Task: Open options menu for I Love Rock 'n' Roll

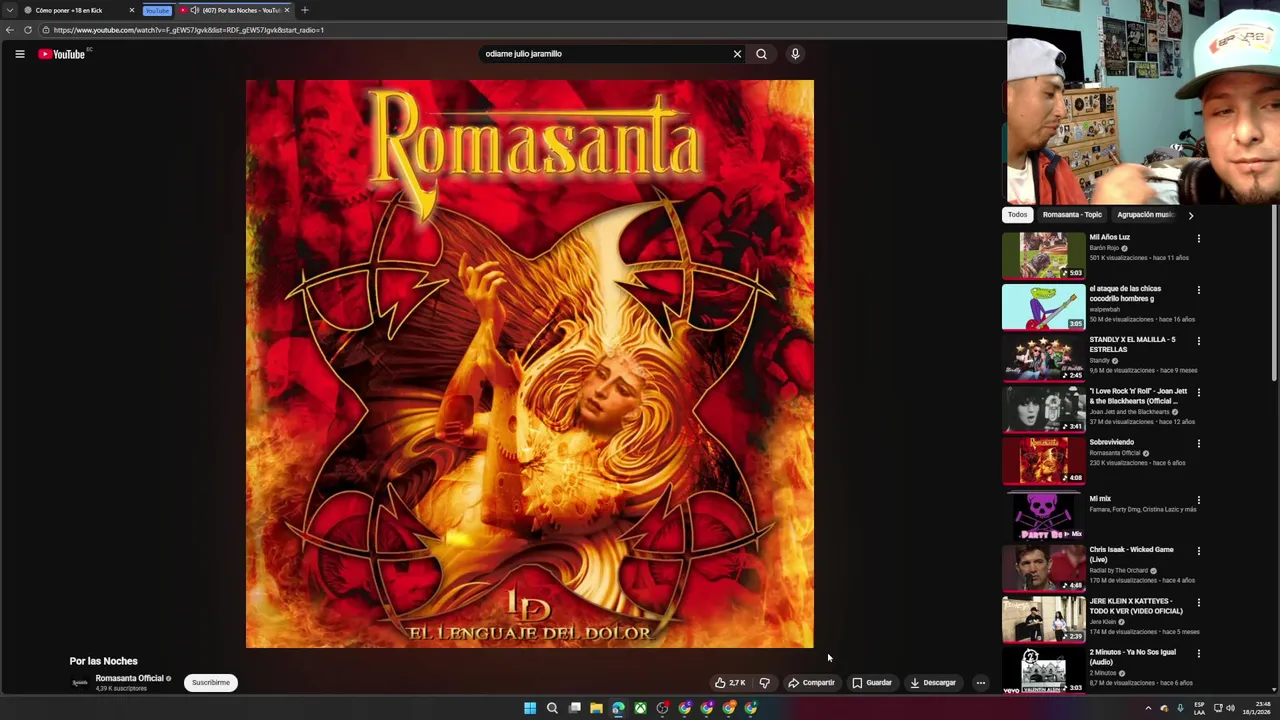Action: (x=1198, y=393)
